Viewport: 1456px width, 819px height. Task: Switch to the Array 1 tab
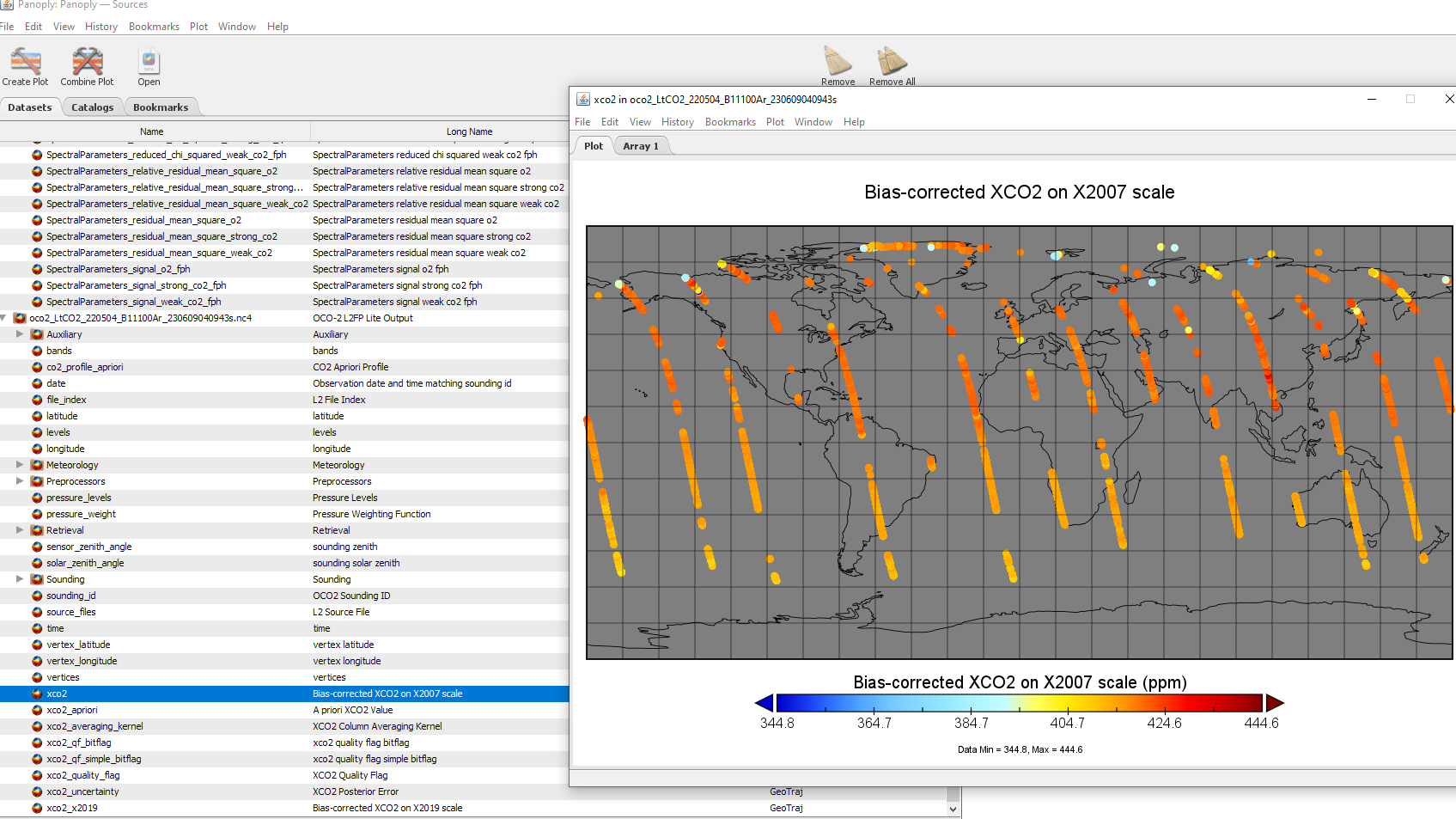pyautogui.click(x=641, y=146)
